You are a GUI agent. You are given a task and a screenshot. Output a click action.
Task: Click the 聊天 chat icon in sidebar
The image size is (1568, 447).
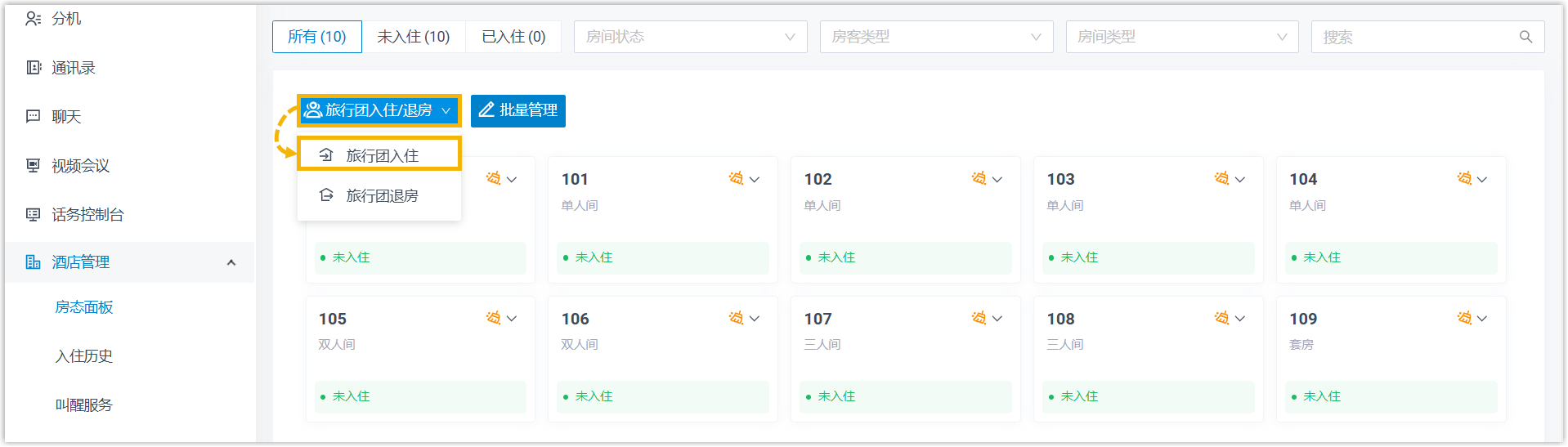[33, 117]
